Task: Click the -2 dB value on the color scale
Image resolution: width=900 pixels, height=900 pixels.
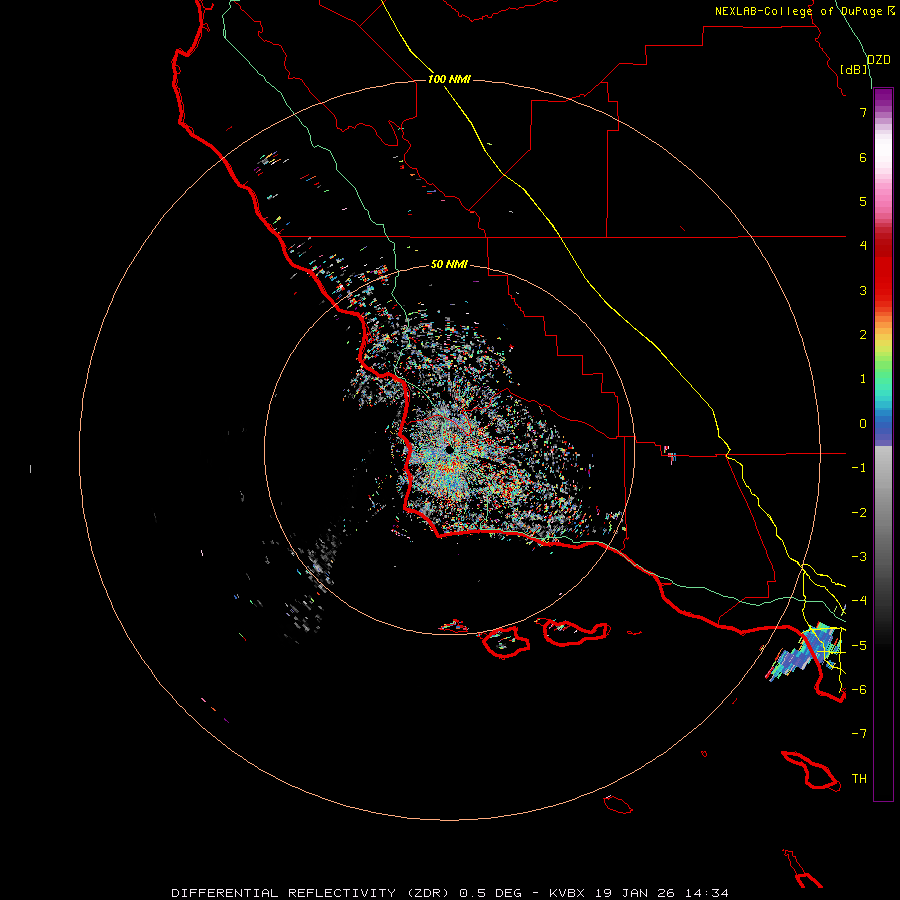Action: point(859,513)
